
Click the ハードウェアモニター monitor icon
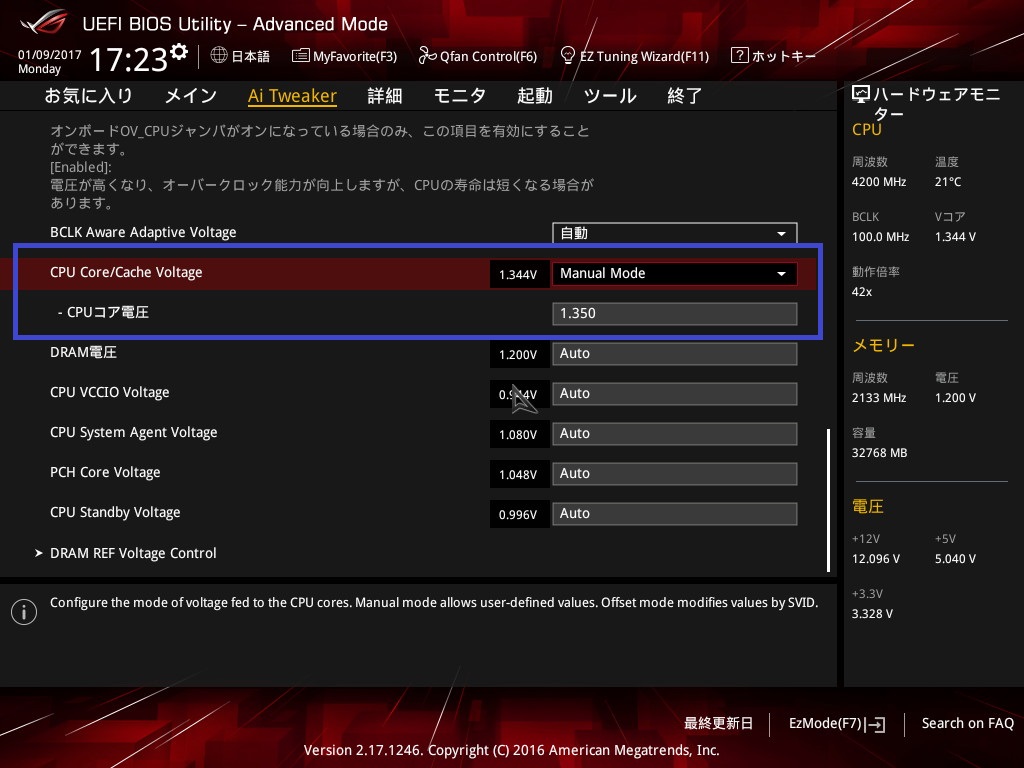click(861, 95)
